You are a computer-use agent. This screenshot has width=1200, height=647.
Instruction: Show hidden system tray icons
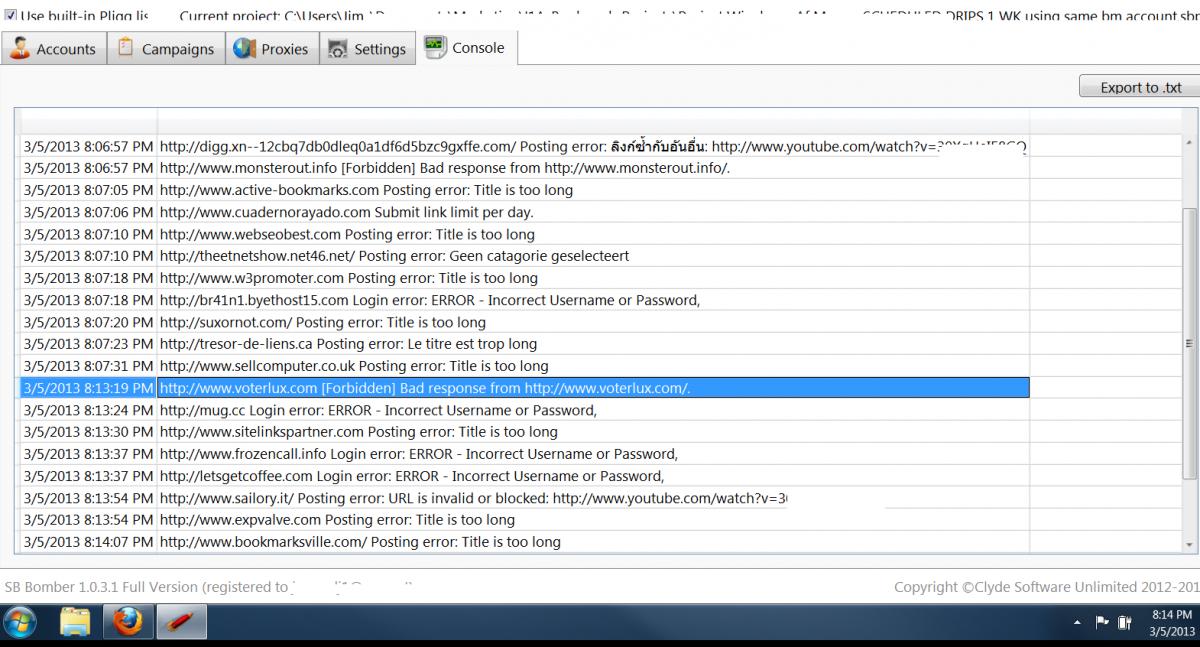[x=1077, y=623]
